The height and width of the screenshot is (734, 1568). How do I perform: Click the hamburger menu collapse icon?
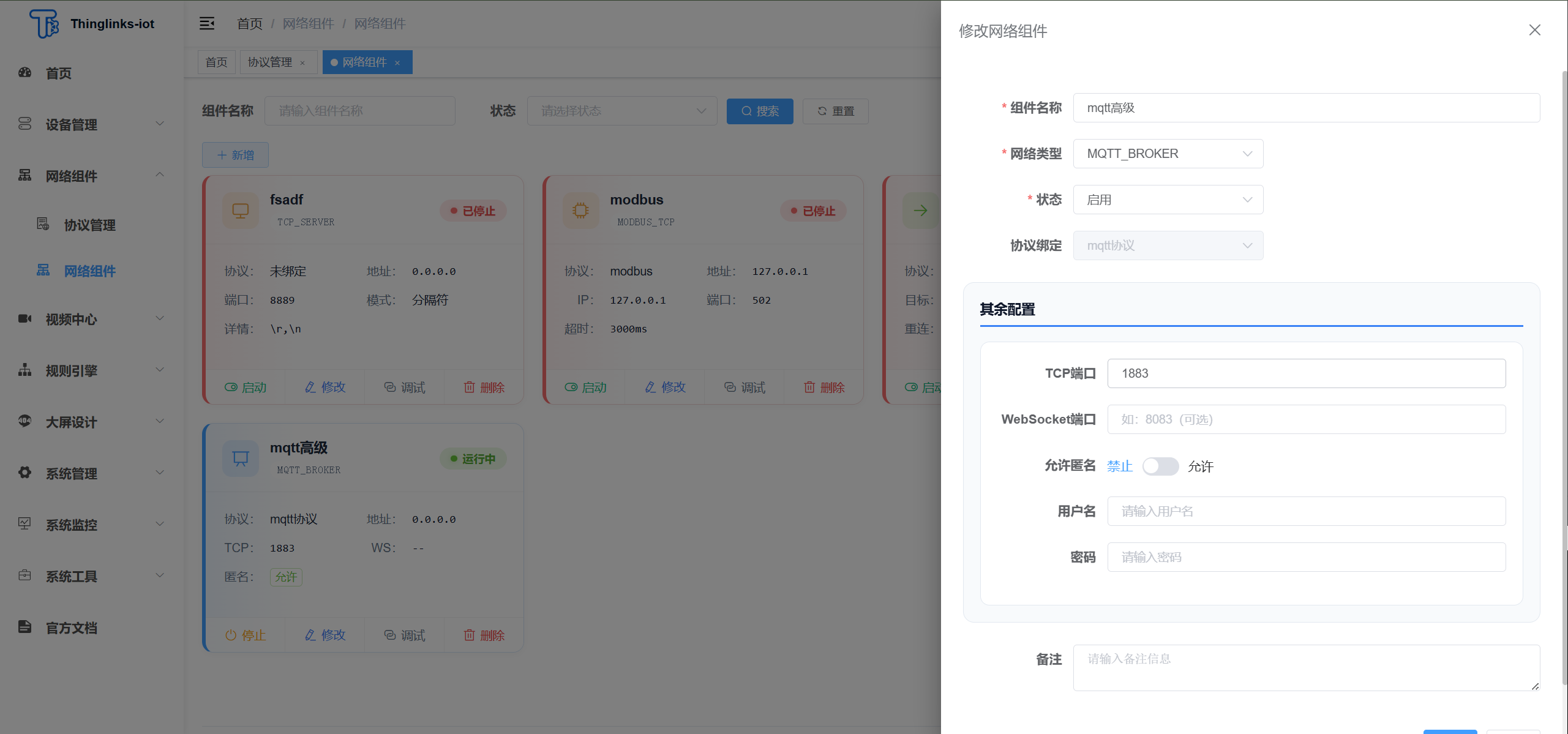[x=207, y=23]
